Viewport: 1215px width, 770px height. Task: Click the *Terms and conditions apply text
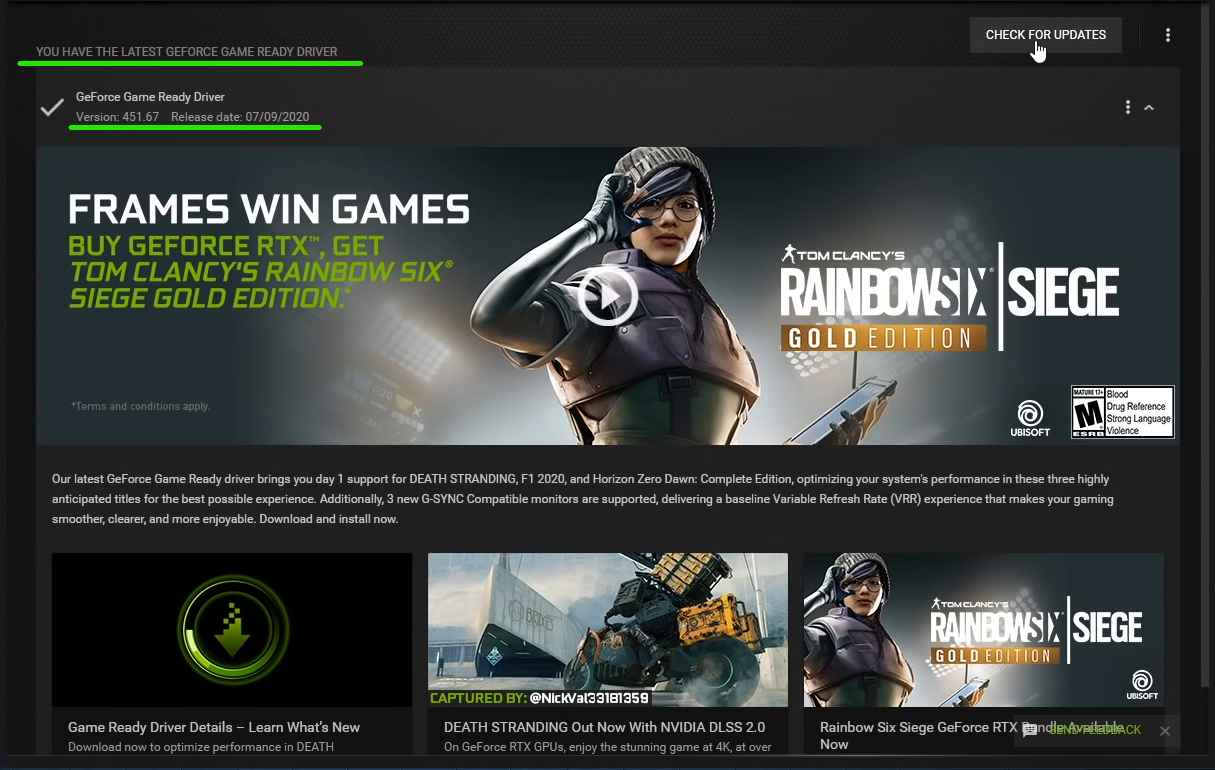[x=140, y=406]
